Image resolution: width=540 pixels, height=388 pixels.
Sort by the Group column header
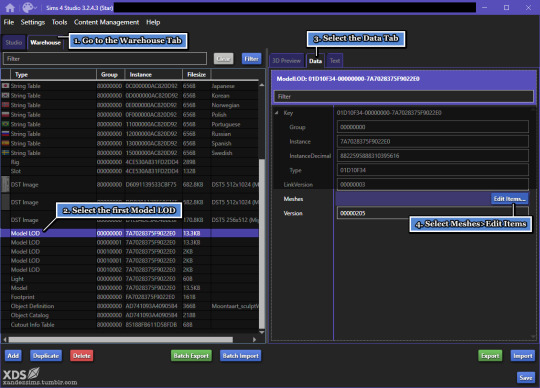click(x=110, y=74)
